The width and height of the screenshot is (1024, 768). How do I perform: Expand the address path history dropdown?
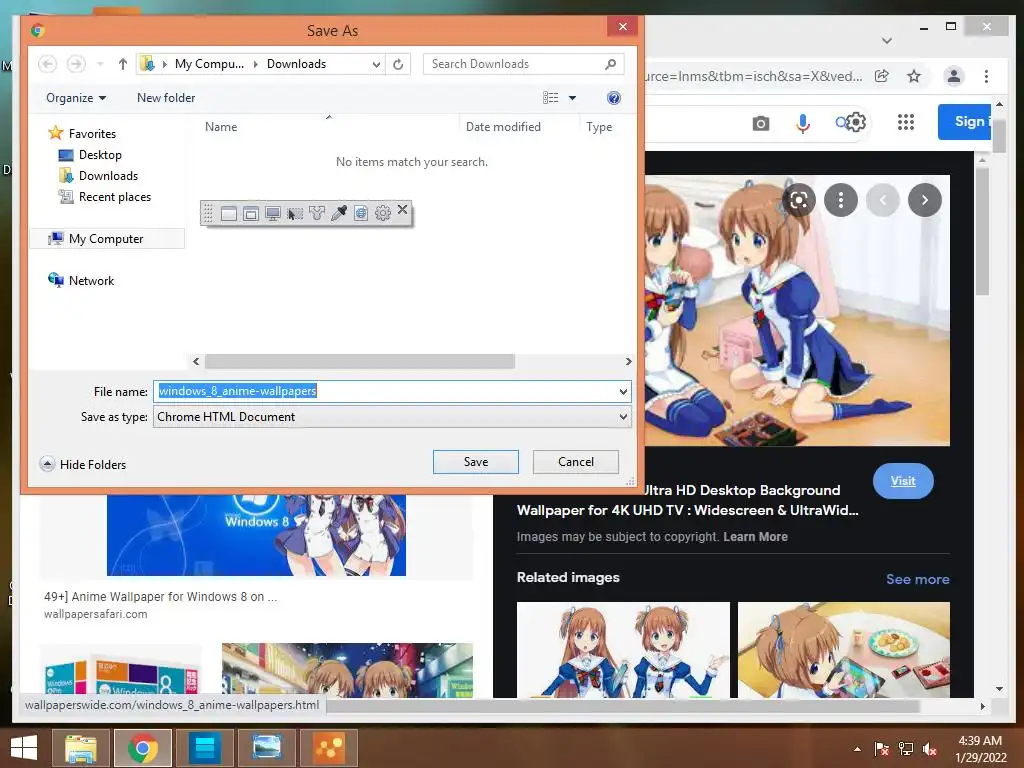click(376, 64)
